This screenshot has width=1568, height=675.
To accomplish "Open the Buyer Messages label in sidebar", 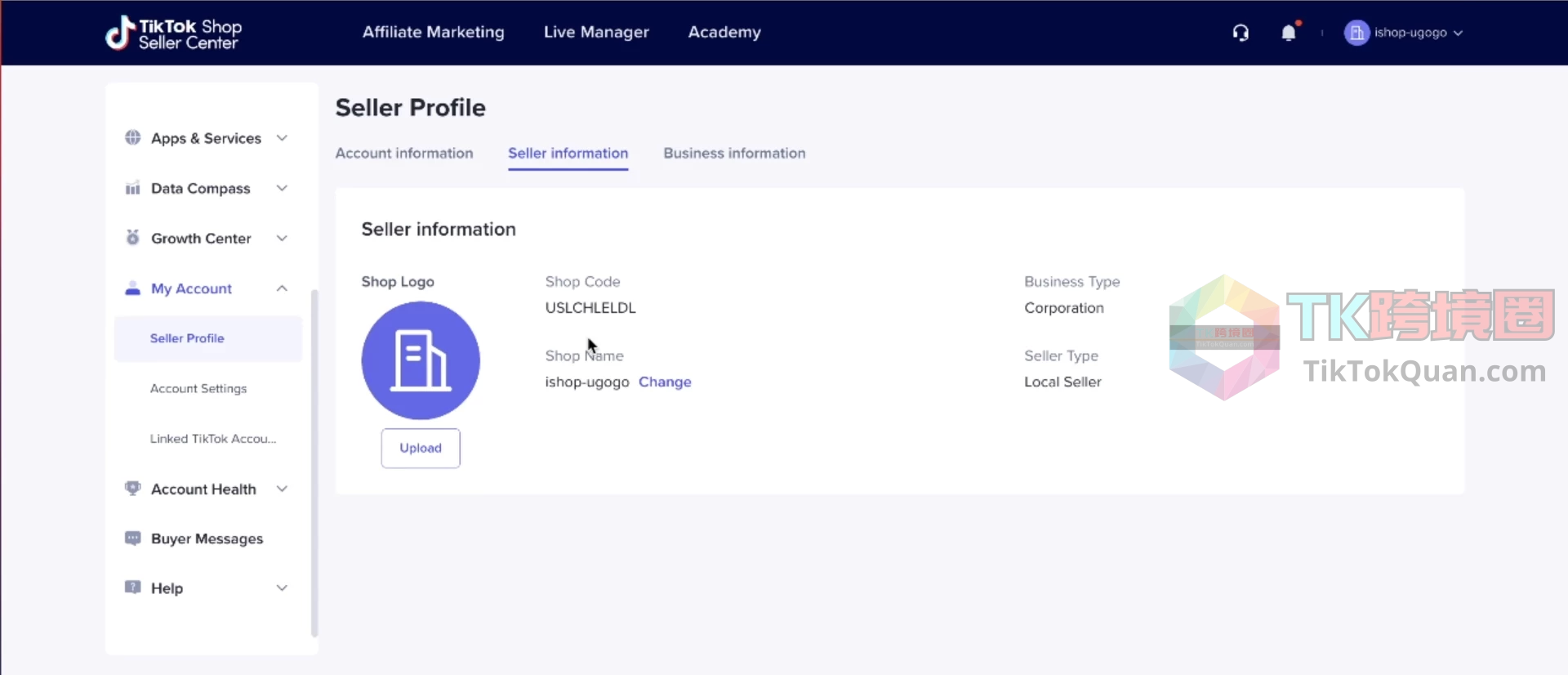I will (x=207, y=539).
